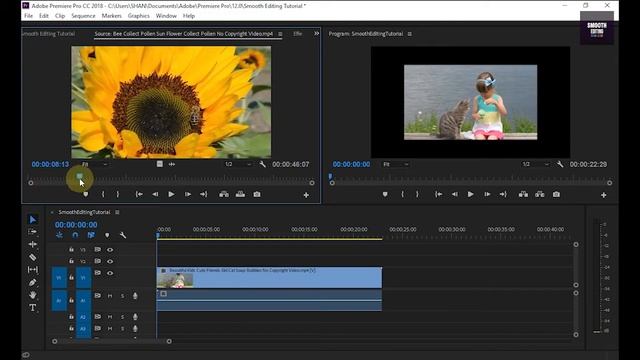Click Drag Audio Only waveform icon
This screenshot has height=360, width=640.
[x=172, y=164]
